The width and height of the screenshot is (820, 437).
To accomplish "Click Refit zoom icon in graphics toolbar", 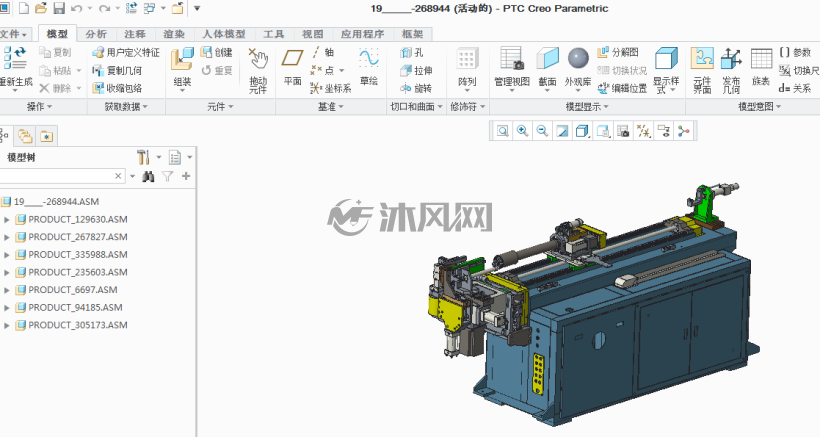I will tap(503, 131).
